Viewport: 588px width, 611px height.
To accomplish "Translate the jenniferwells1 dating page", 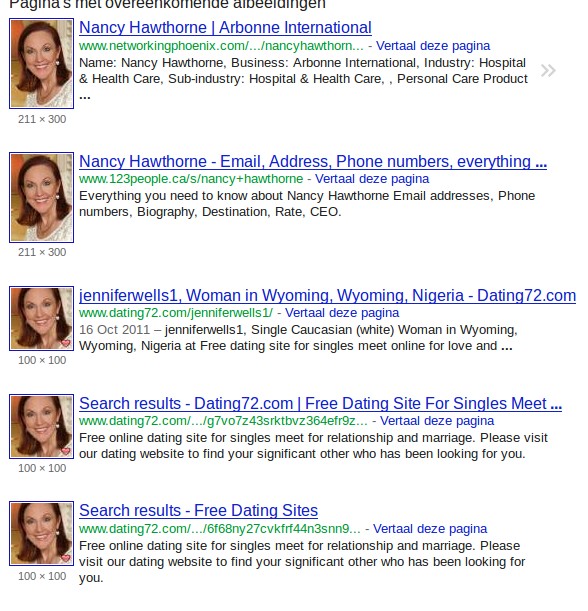I will pyautogui.click(x=342, y=313).
